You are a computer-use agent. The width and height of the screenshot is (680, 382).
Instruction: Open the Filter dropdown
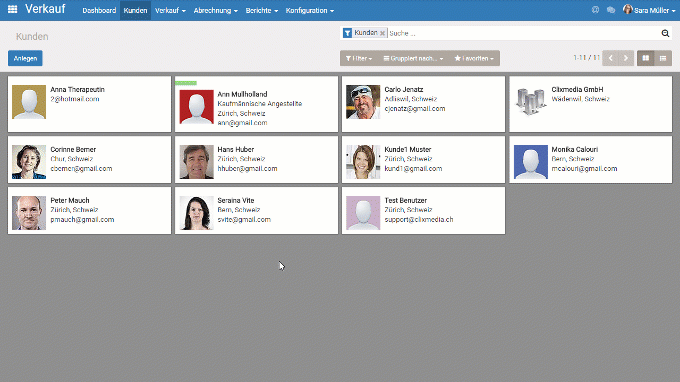click(x=359, y=58)
